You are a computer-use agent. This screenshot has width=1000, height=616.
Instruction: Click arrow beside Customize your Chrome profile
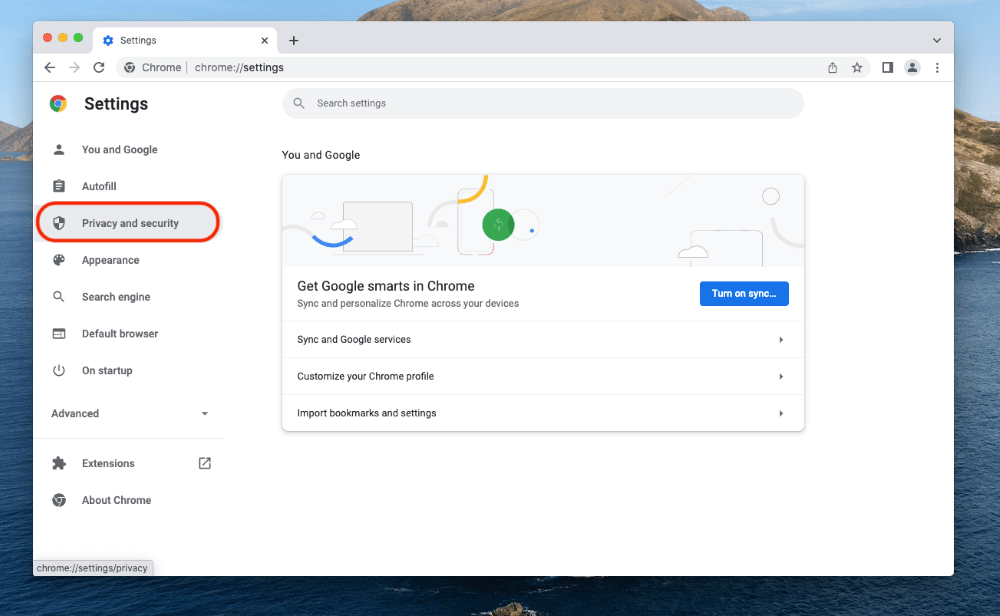click(781, 377)
